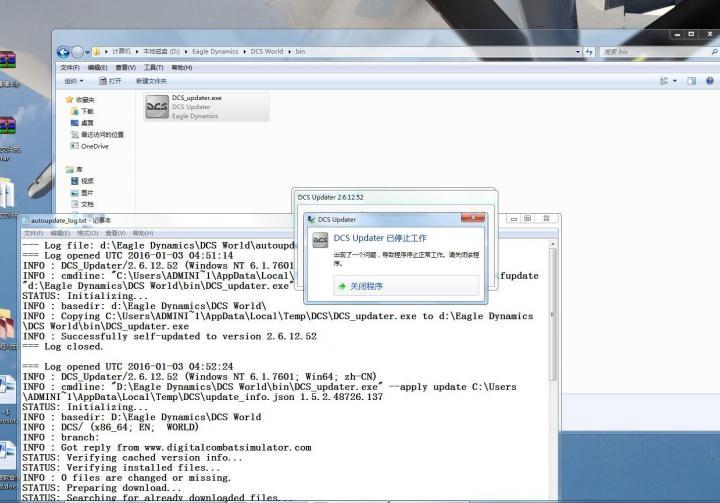Select 桌面 (Desktop) in favorites

point(87,122)
